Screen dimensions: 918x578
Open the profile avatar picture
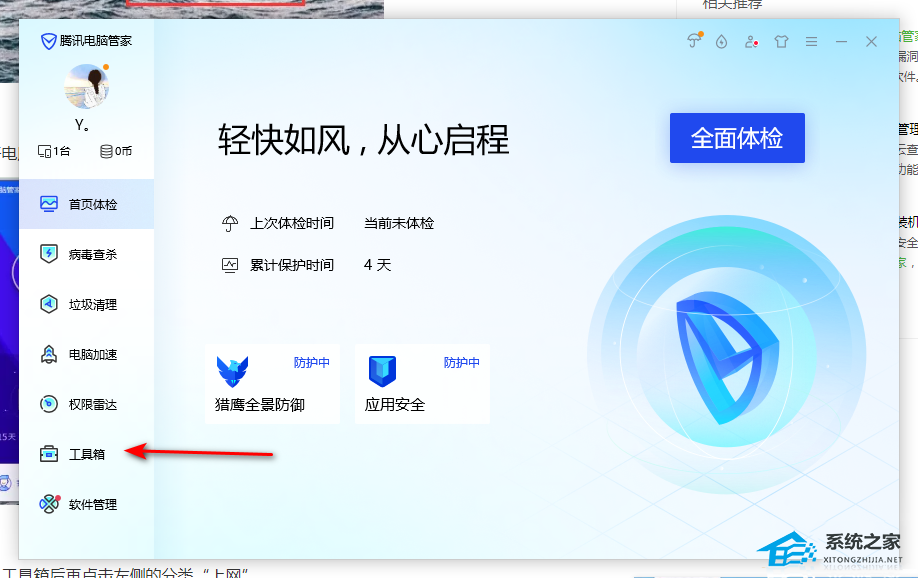87,86
